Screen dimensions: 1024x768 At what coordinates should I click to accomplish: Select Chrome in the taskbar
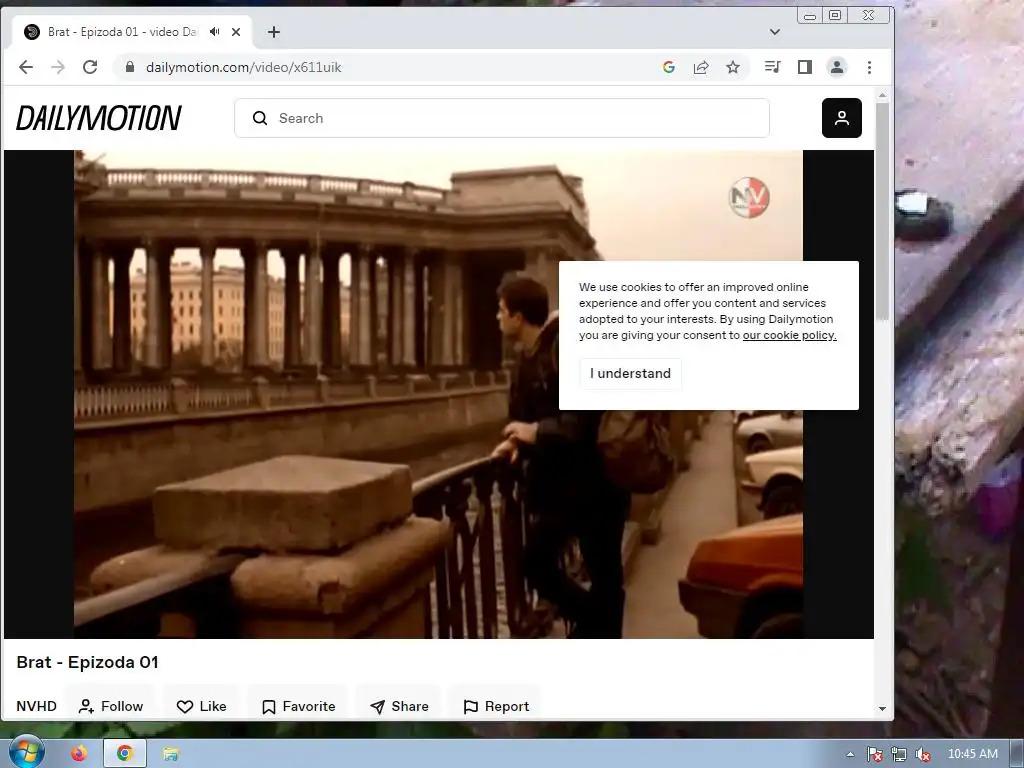[x=125, y=754]
